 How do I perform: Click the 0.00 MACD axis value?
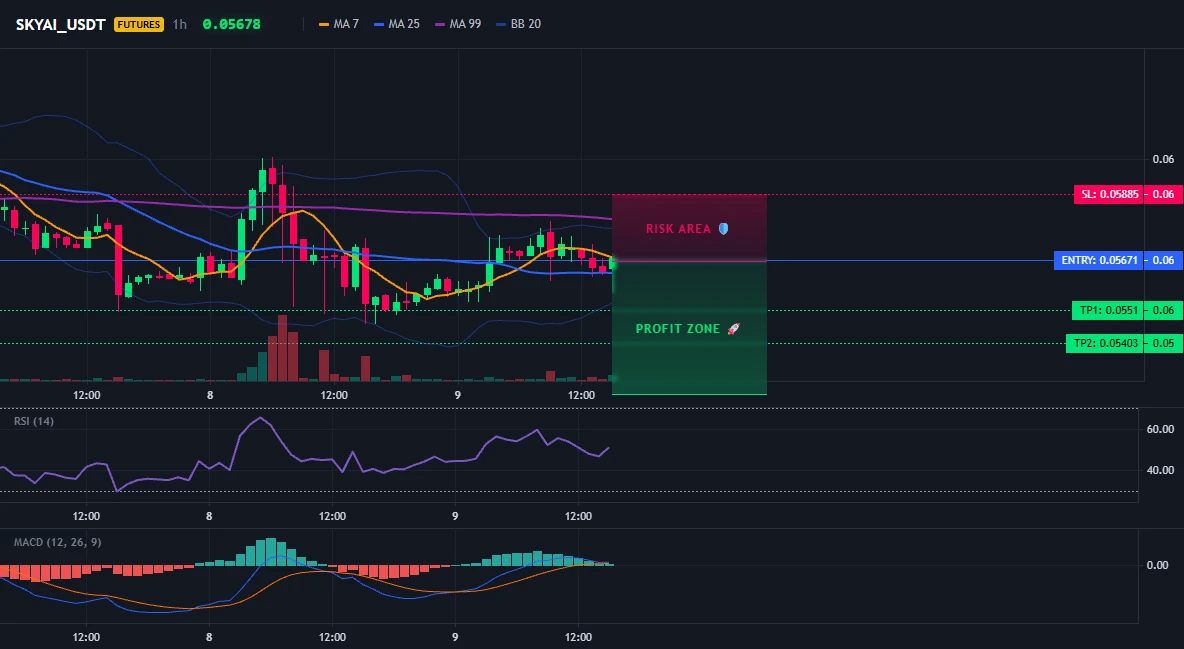point(1158,564)
